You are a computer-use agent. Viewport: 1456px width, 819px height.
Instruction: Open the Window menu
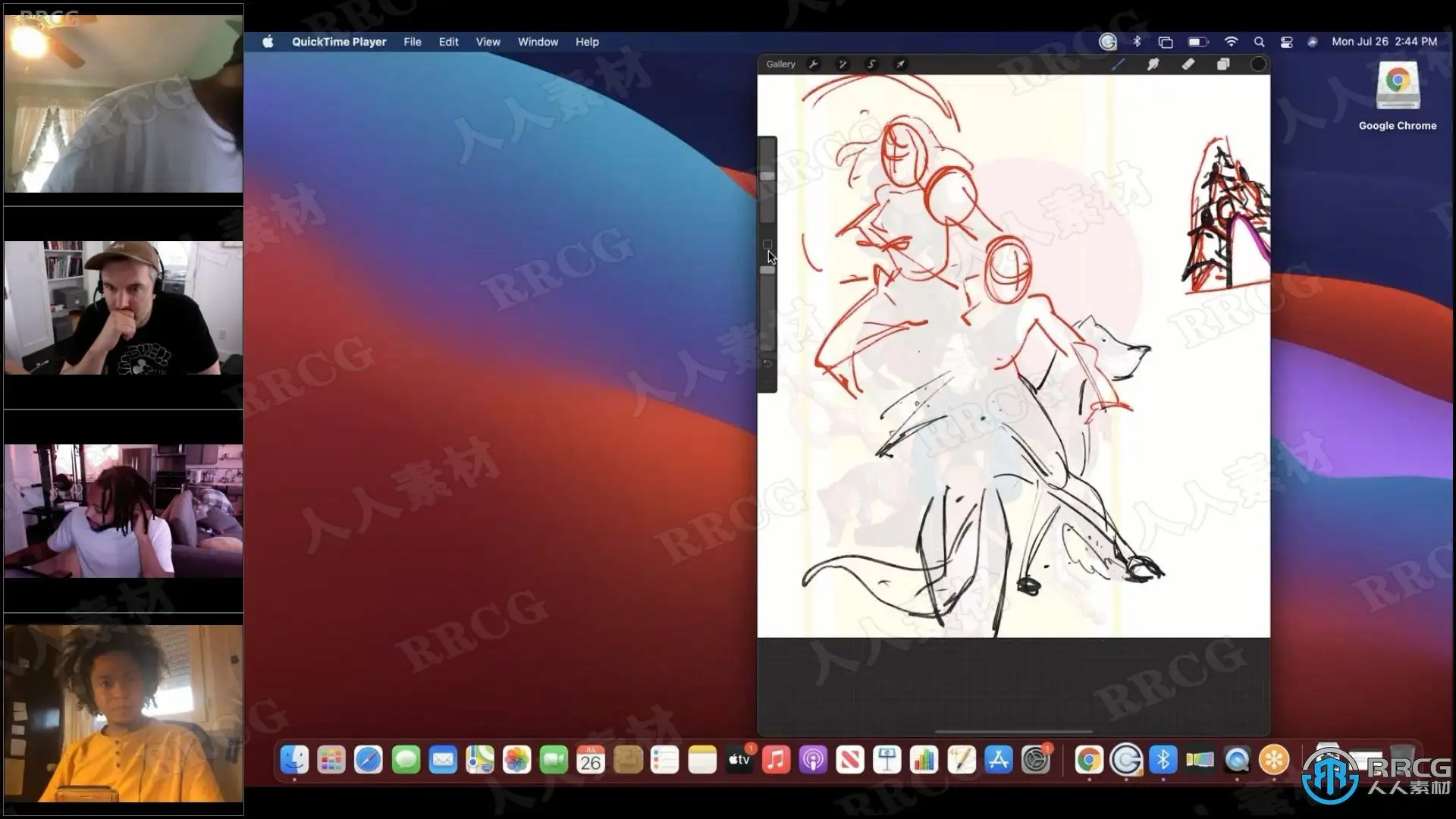[538, 42]
